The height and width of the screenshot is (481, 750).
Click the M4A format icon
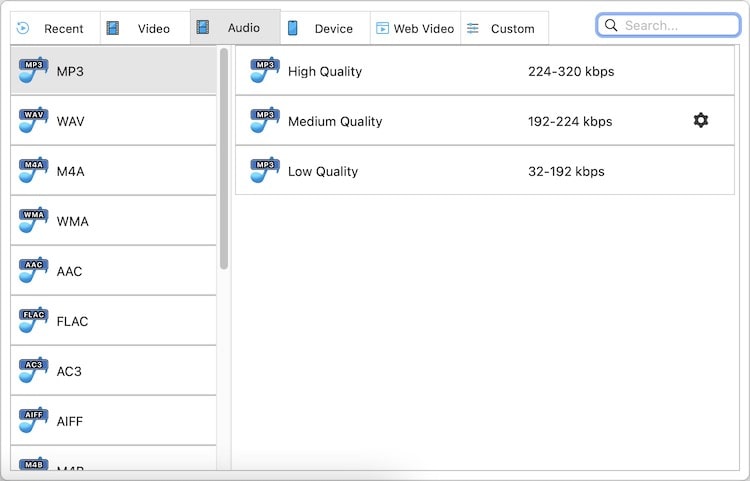click(33, 170)
